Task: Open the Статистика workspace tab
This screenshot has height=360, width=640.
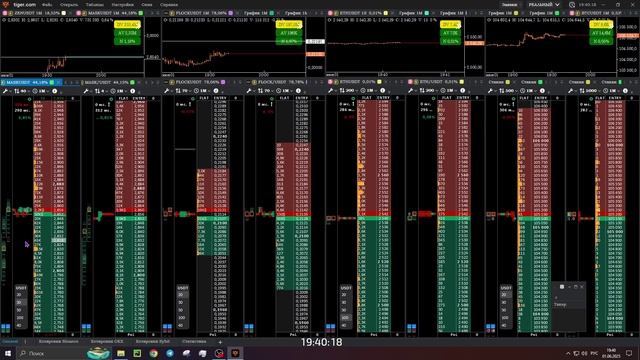Action: tap(194, 342)
